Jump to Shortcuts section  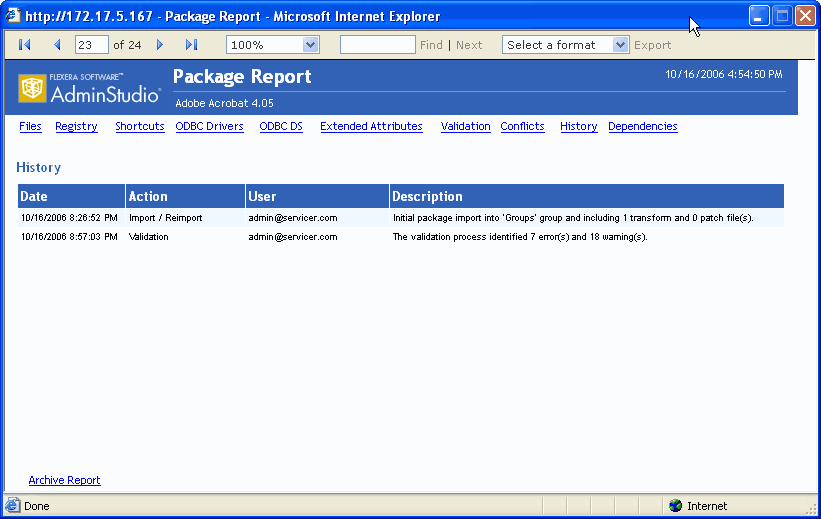tap(139, 127)
